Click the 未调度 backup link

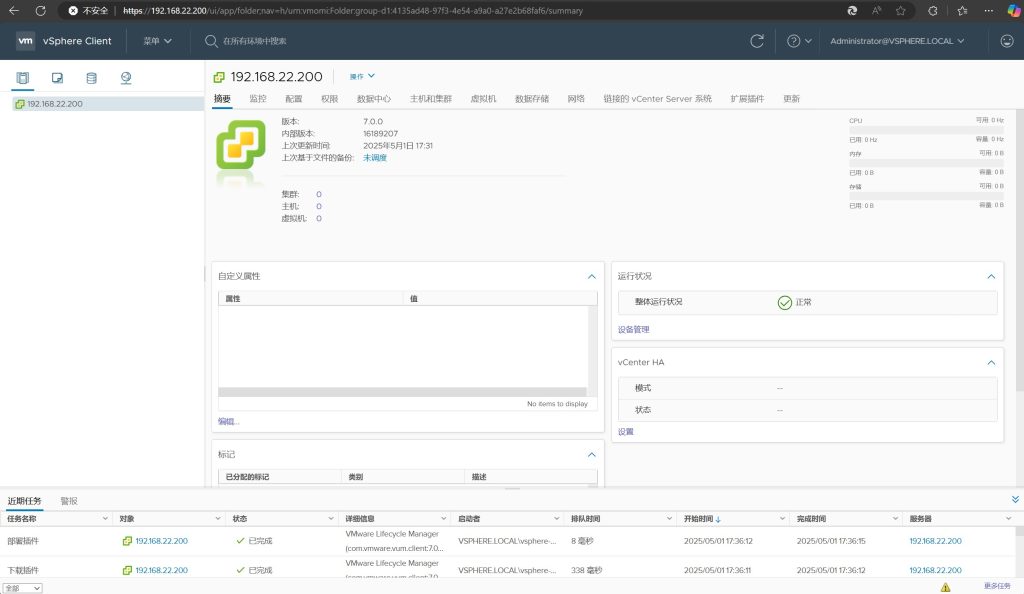pyautogui.click(x=375, y=158)
